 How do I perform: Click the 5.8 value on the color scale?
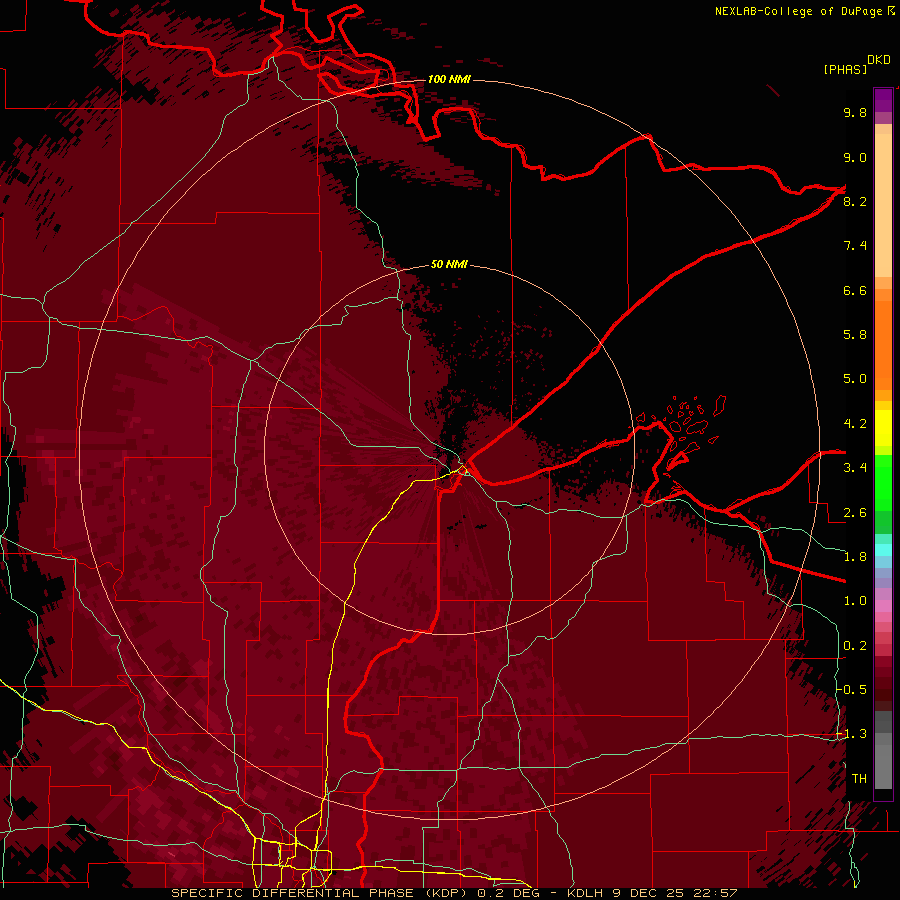pos(855,335)
